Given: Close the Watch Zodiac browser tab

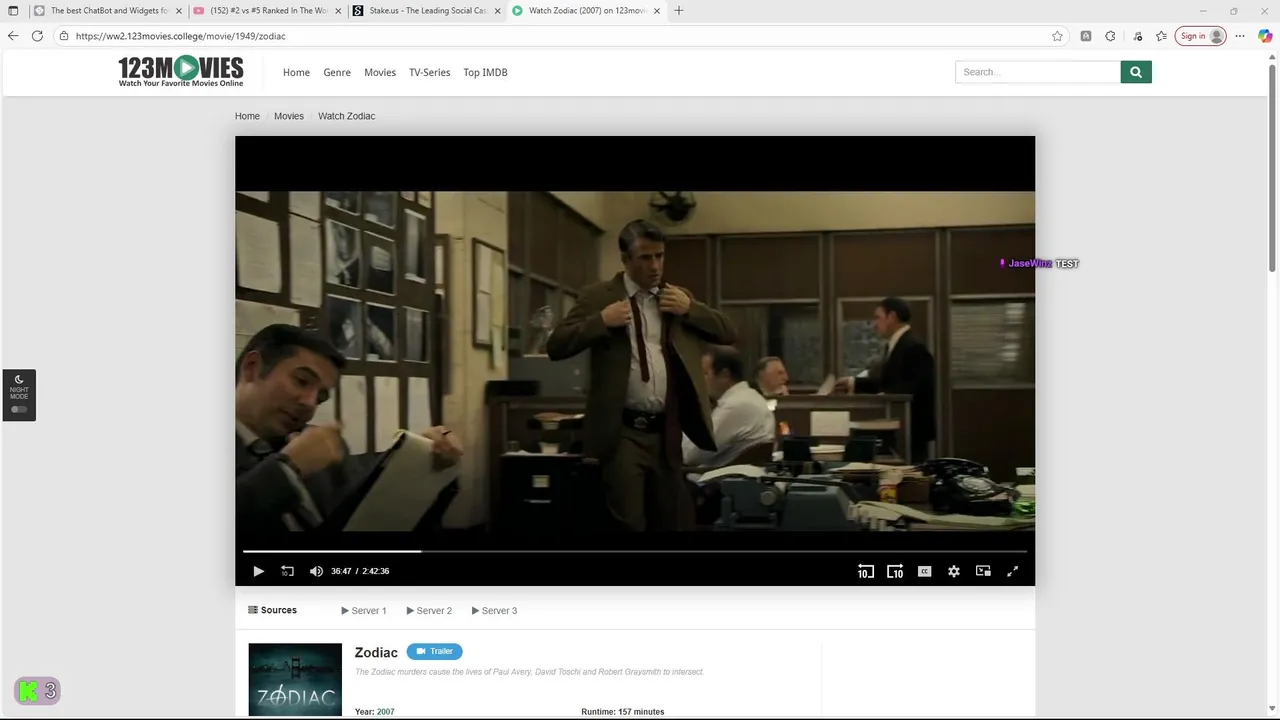Looking at the screenshot, I should click(x=656, y=11).
